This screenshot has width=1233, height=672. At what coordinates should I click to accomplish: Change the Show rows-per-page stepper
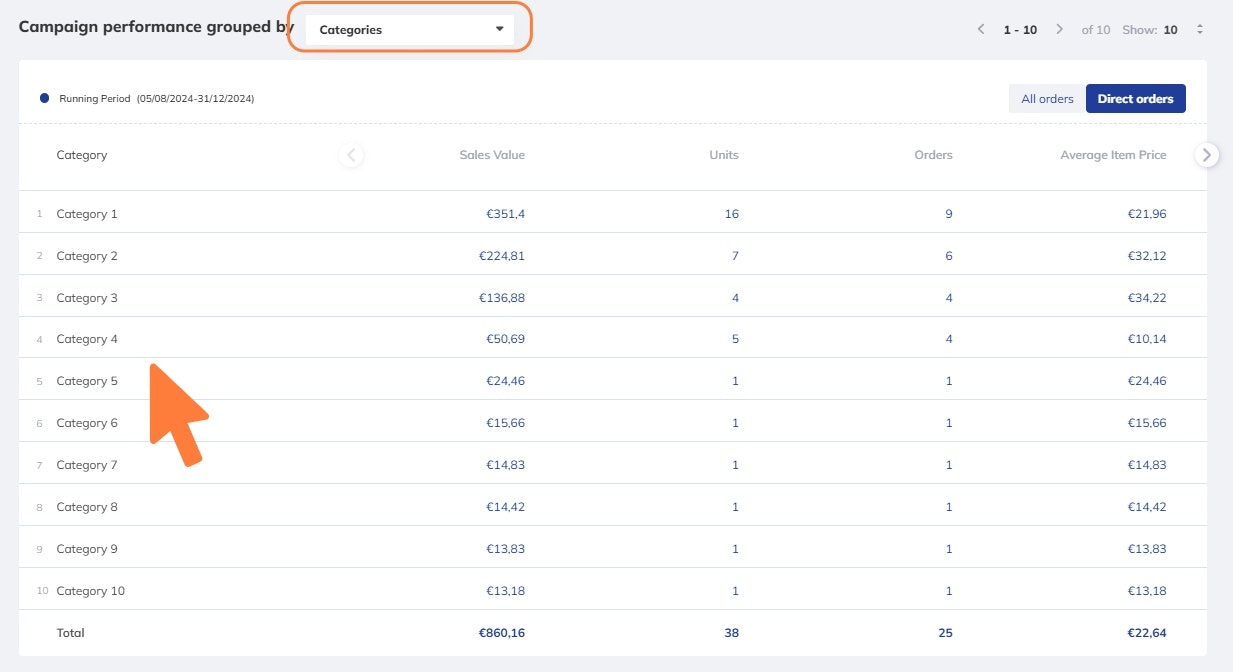click(1200, 30)
